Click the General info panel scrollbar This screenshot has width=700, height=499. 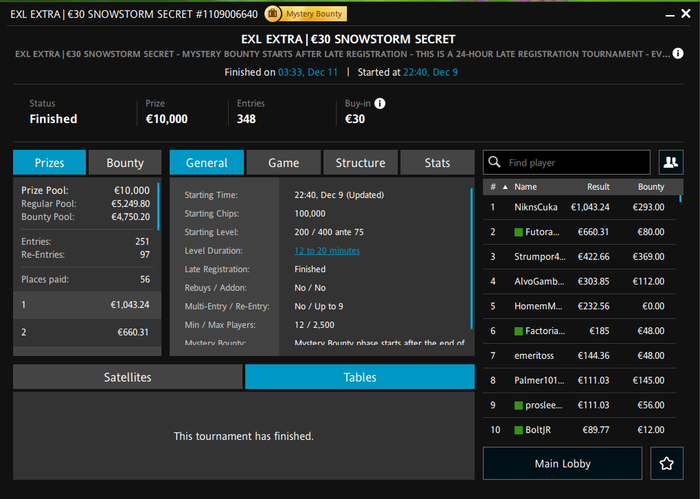(x=471, y=258)
